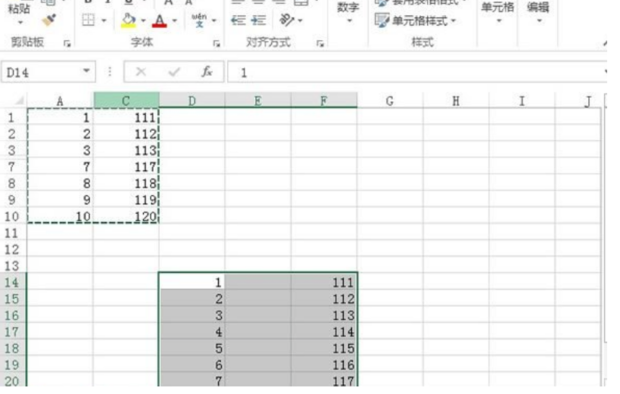
Task: Select column D header
Action: 192,101
